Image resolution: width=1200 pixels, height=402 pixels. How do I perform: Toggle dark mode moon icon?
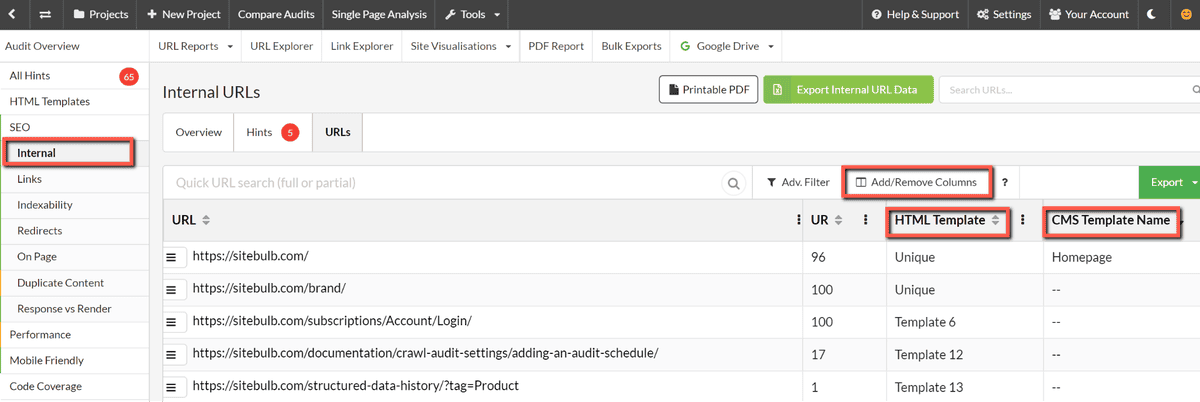coord(1152,15)
